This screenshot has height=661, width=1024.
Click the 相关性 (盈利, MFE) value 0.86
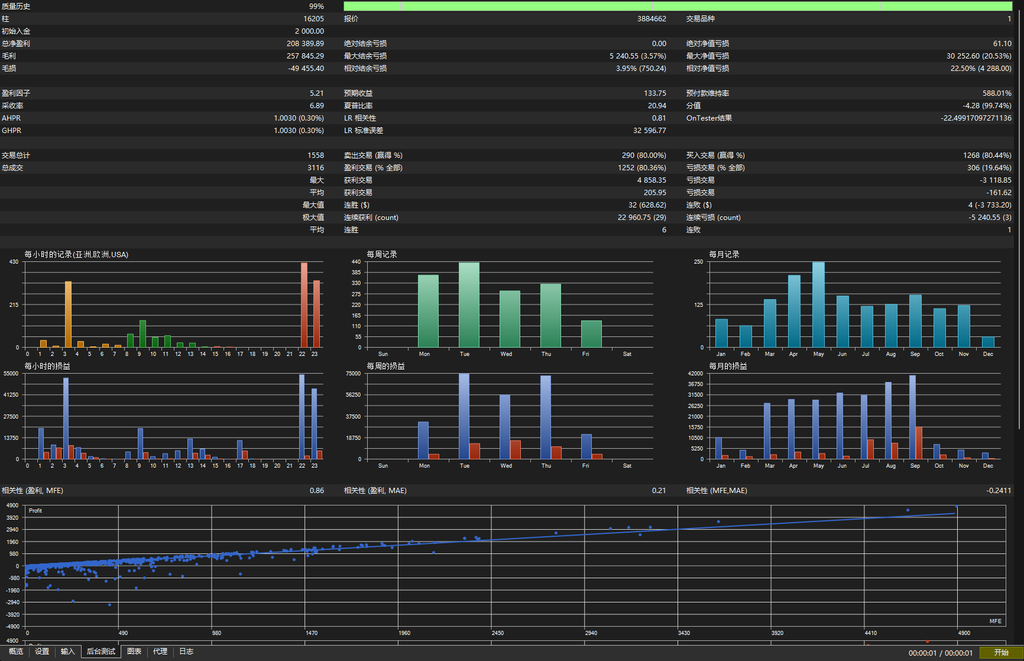click(317, 491)
